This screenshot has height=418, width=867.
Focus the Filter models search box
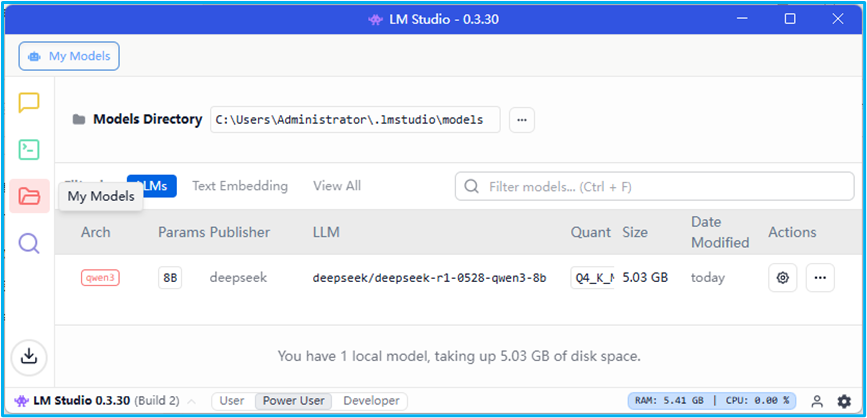(655, 187)
